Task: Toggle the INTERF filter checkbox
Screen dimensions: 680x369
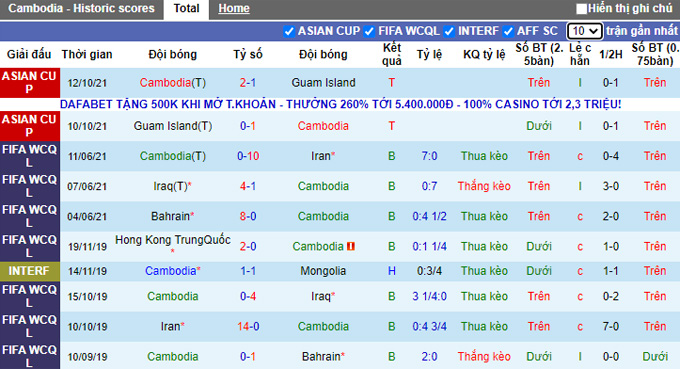Action: [x=449, y=31]
